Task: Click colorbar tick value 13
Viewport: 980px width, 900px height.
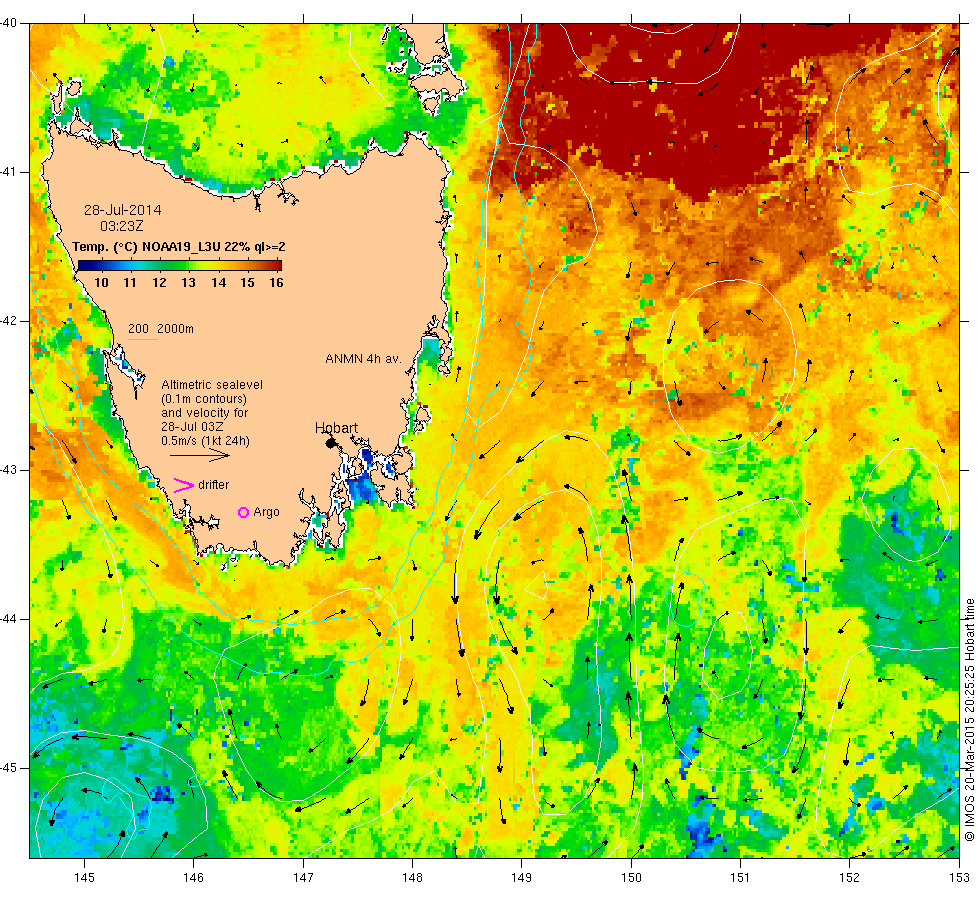Action: pyautogui.click(x=189, y=282)
